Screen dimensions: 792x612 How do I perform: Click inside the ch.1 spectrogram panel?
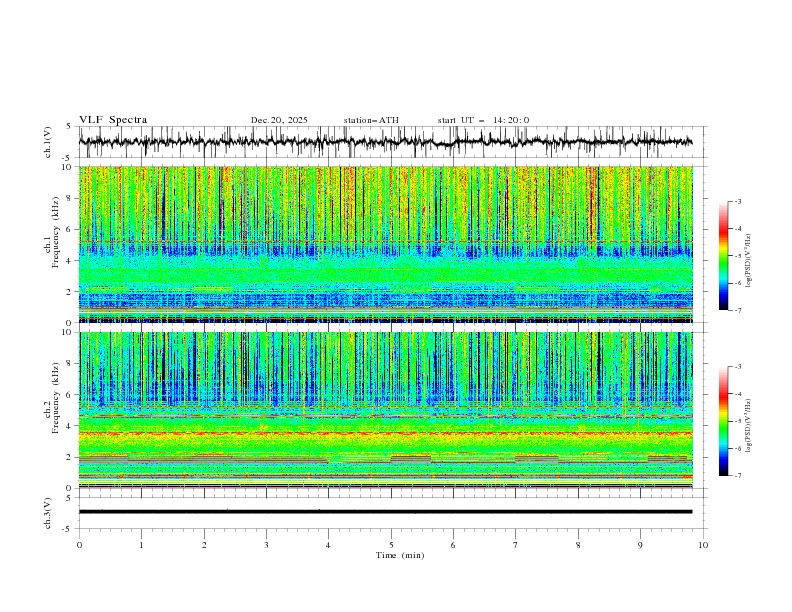pos(391,244)
